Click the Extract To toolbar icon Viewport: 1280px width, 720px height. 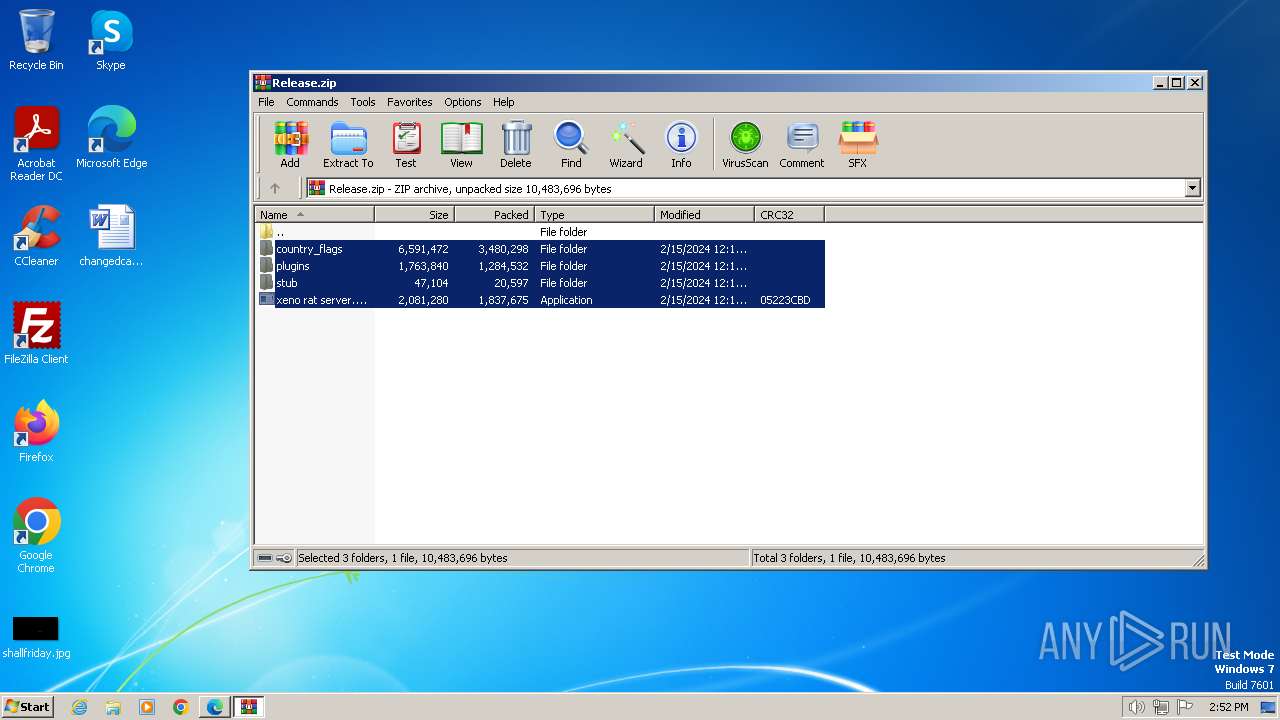tap(348, 145)
